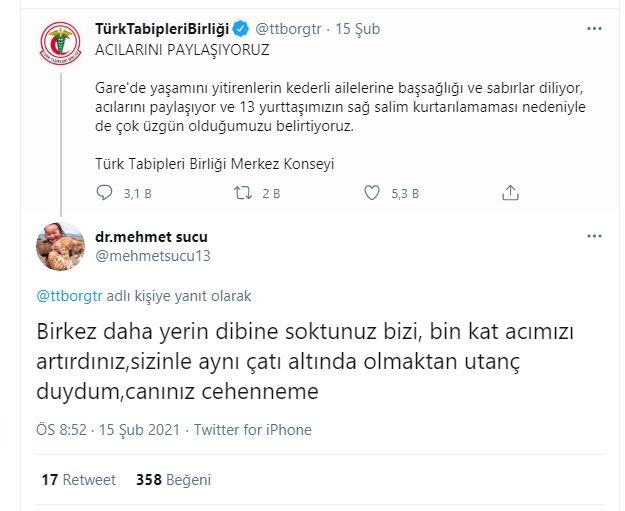Open the ÖS 8:52 · 15 Şub 2021 timestamp
The width and height of the screenshot is (625, 511).
(109, 430)
